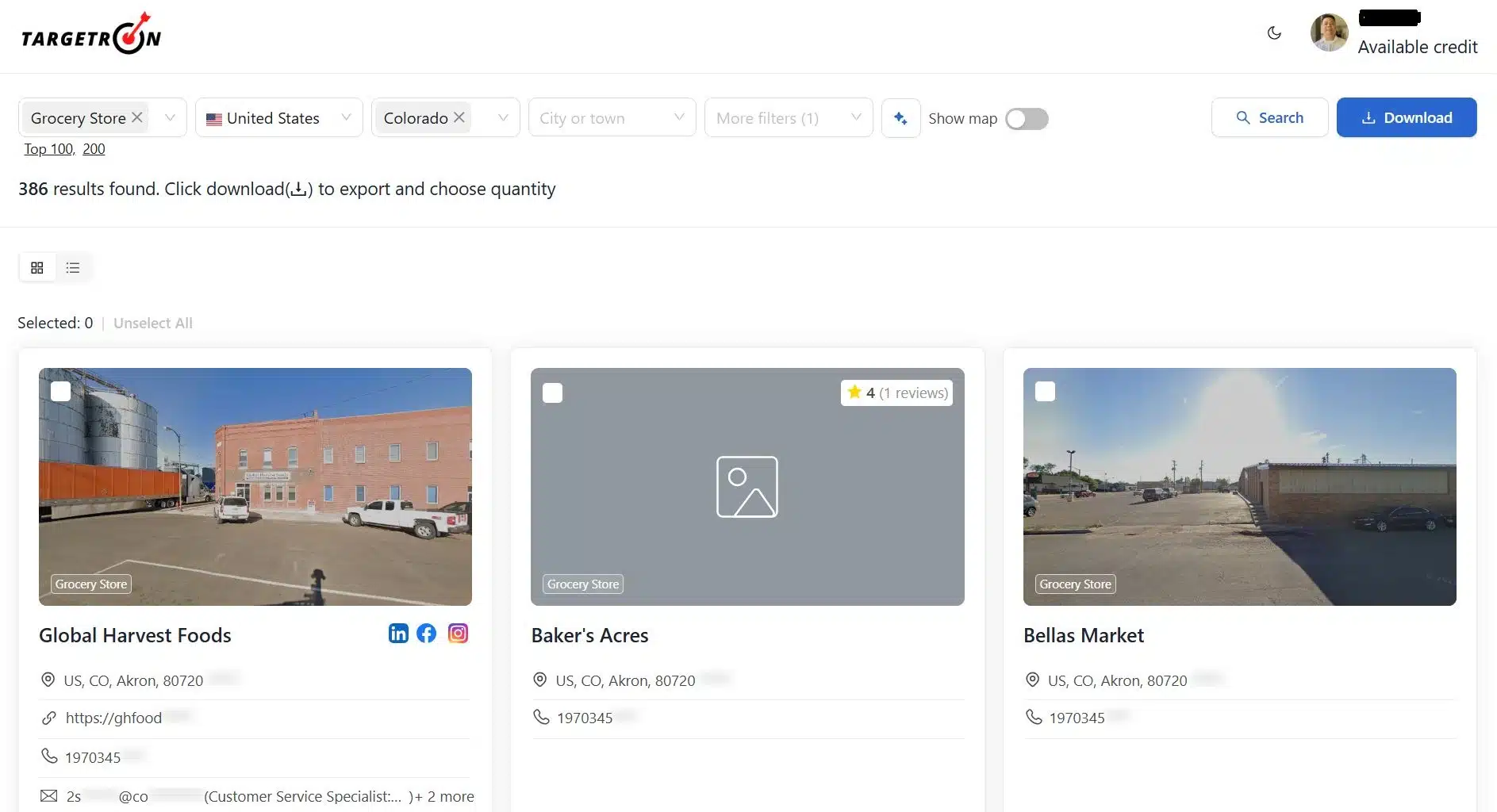The width and height of the screenshot is (1497, 812).
Task: Click Bellas Market location pin icon
Action: (1032, 680)
